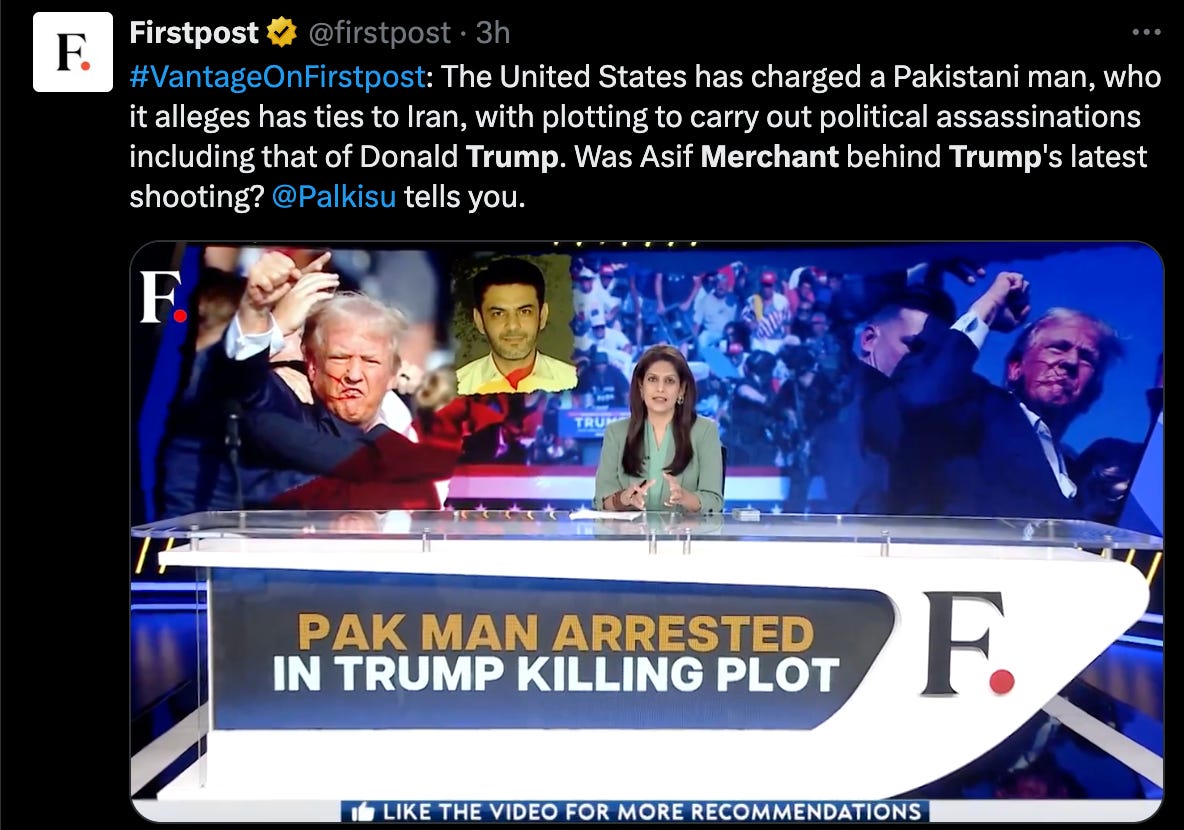
Task: Click the white F logo in the video's top-left corner
Action: click(163, 297)
